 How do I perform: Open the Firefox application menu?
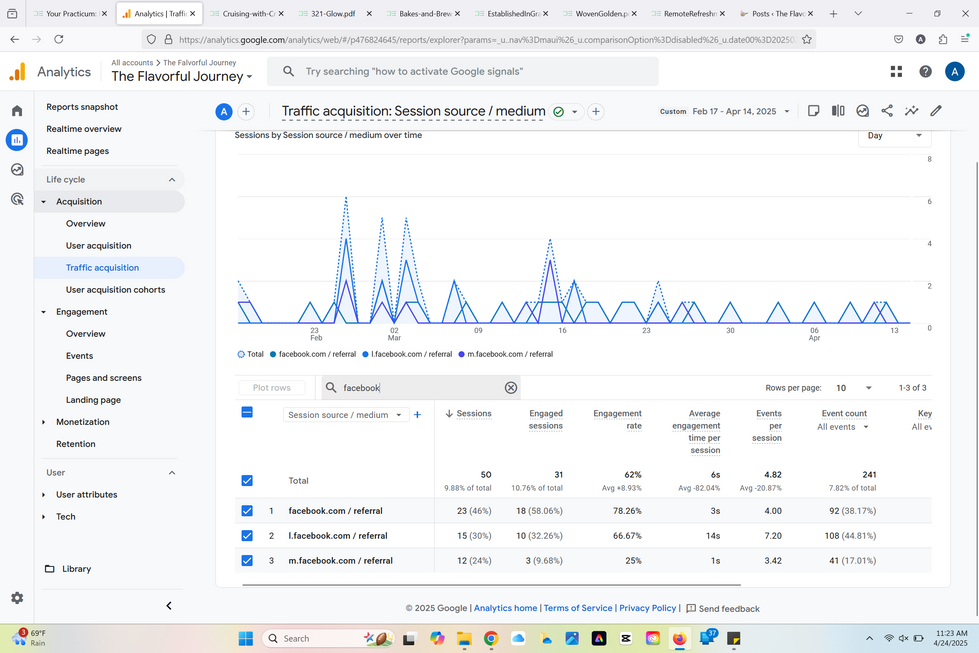965,39
